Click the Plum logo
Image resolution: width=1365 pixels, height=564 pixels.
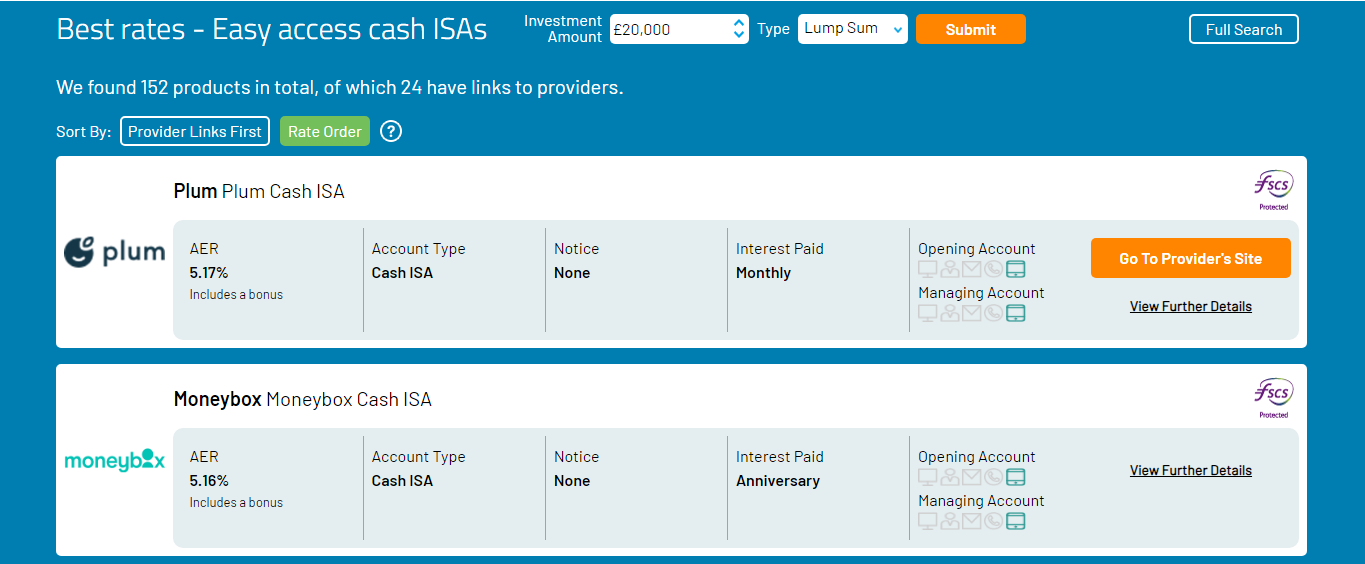[115, 251]
